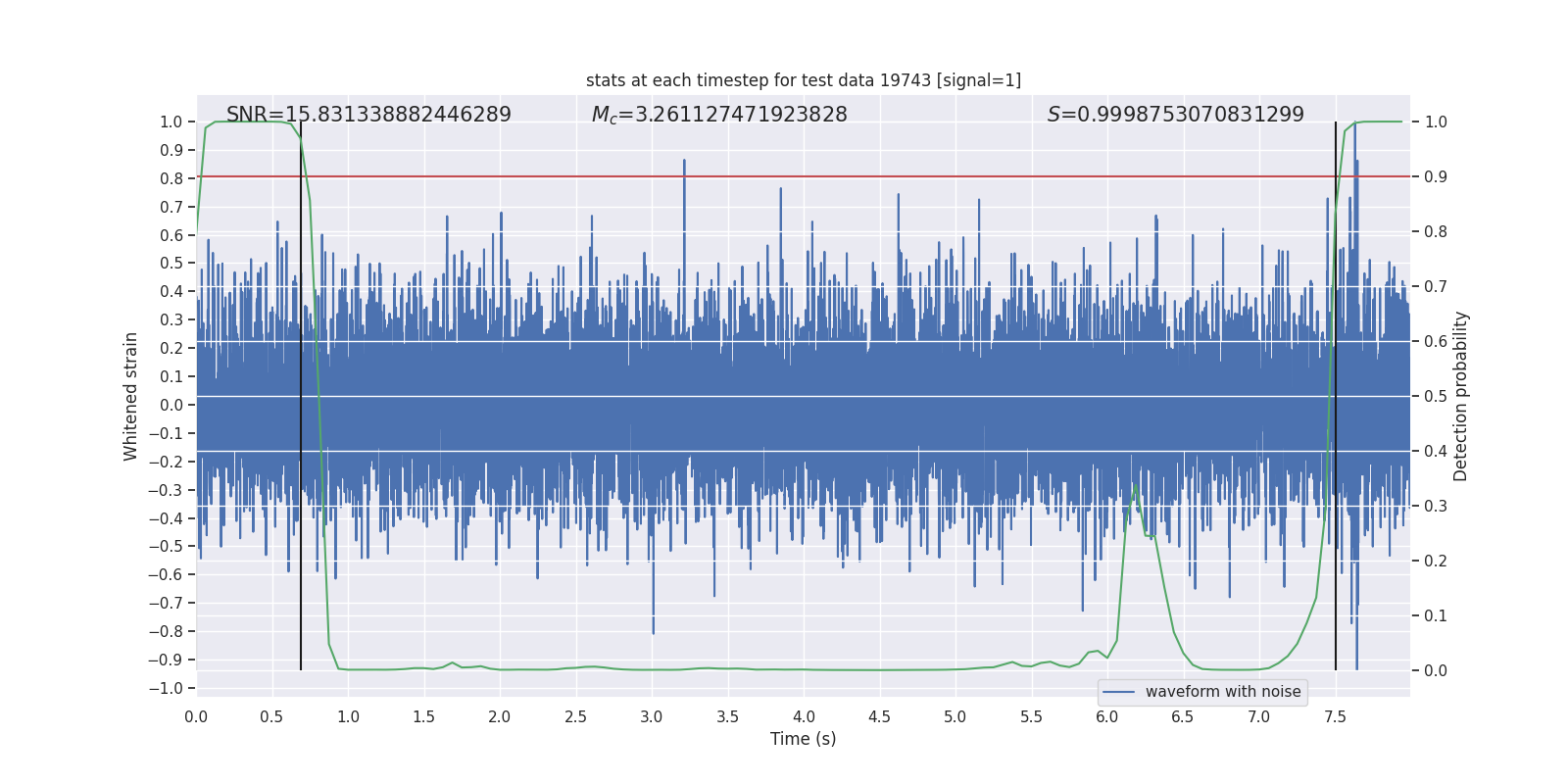The height and width of the screenshot is (784, 1568).
Task: Click the 0.5 tick on Detection probability axis
Action: (x=1436, y=396)
